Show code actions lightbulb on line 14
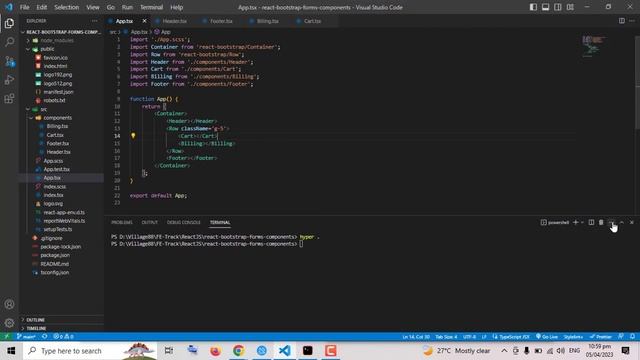This screenshot has width=640, height=360. click(x=133, y=136)
